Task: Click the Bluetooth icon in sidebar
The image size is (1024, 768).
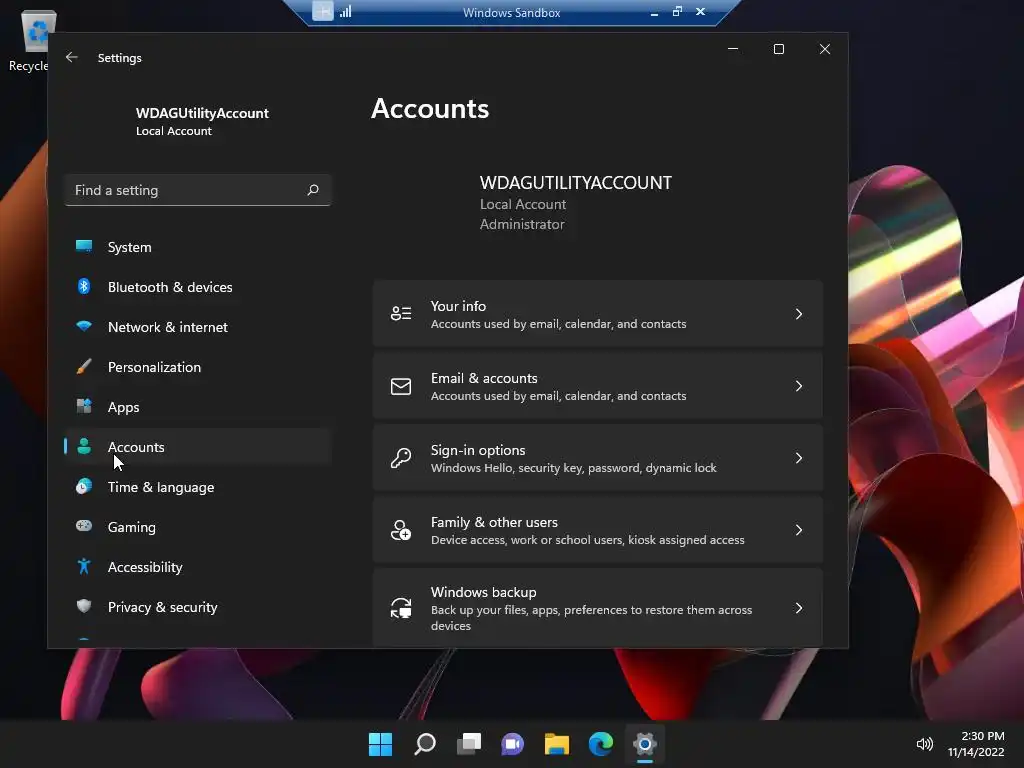Action: click(84, 286)
